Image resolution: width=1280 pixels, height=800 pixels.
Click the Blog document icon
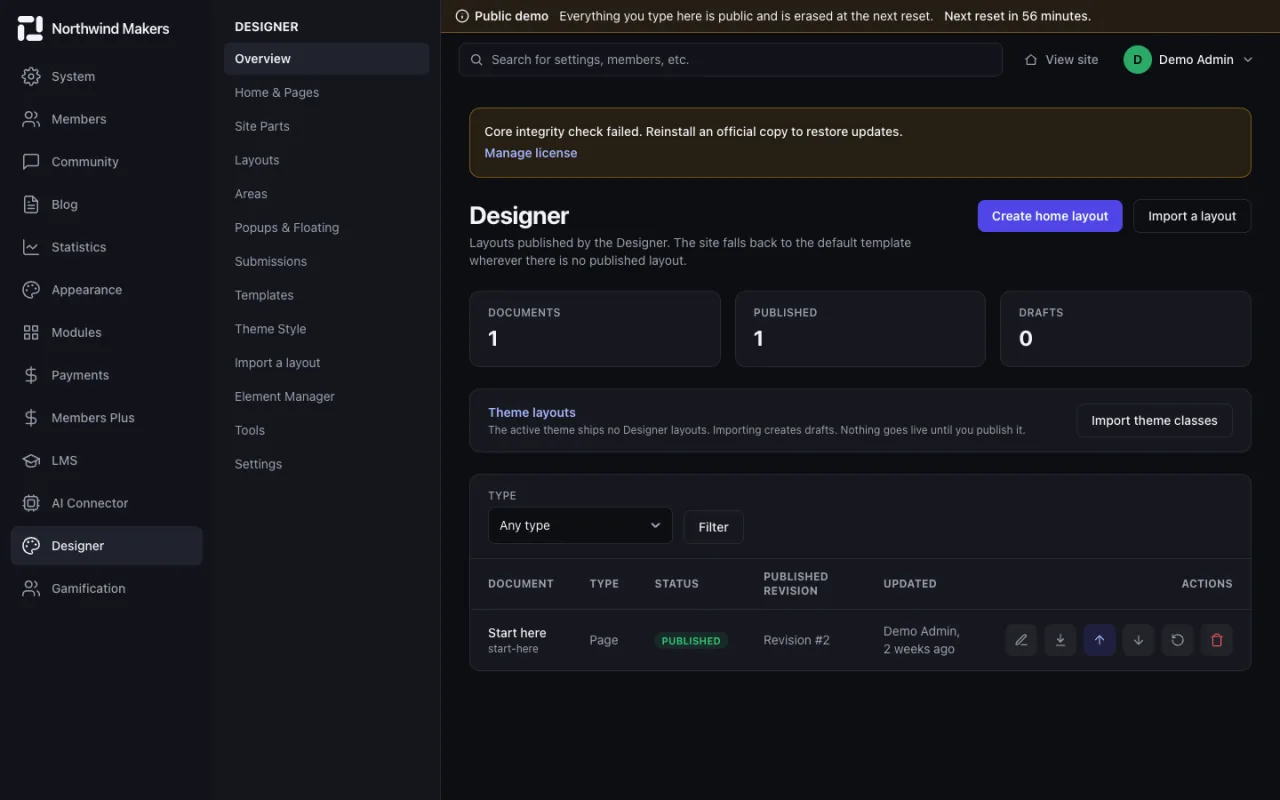tap(31, 204)
